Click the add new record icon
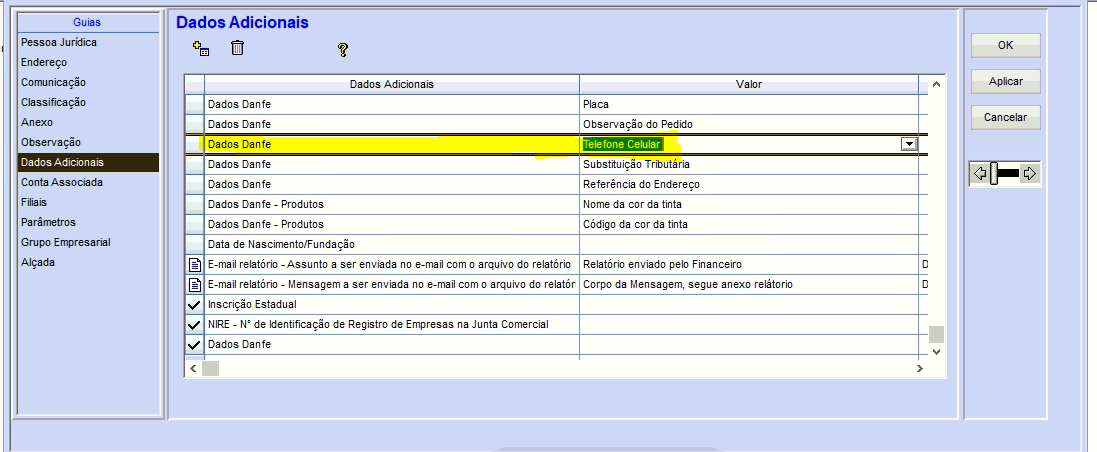The height and width of the screenshot is (452, 1097). 200,48
